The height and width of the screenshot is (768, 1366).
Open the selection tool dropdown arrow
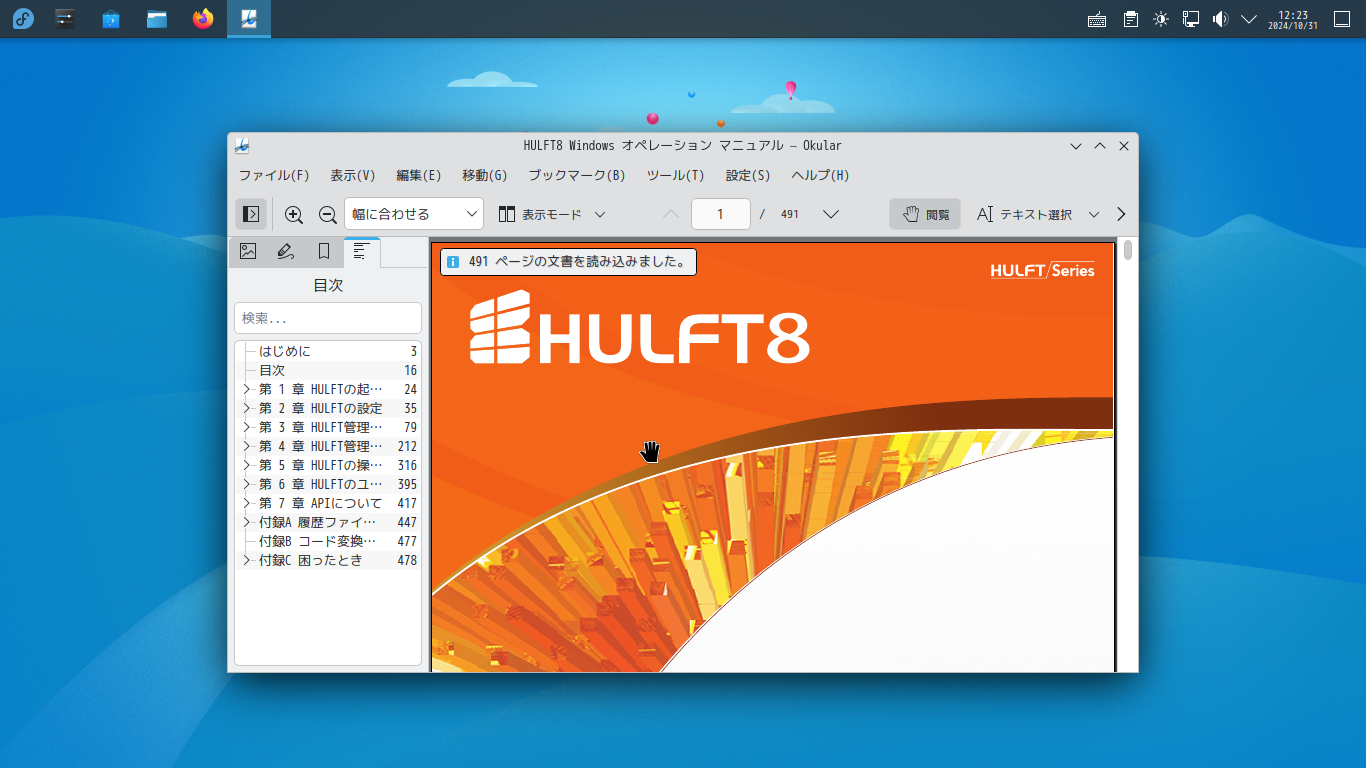pyautogui.click(x=1094, y=214)
